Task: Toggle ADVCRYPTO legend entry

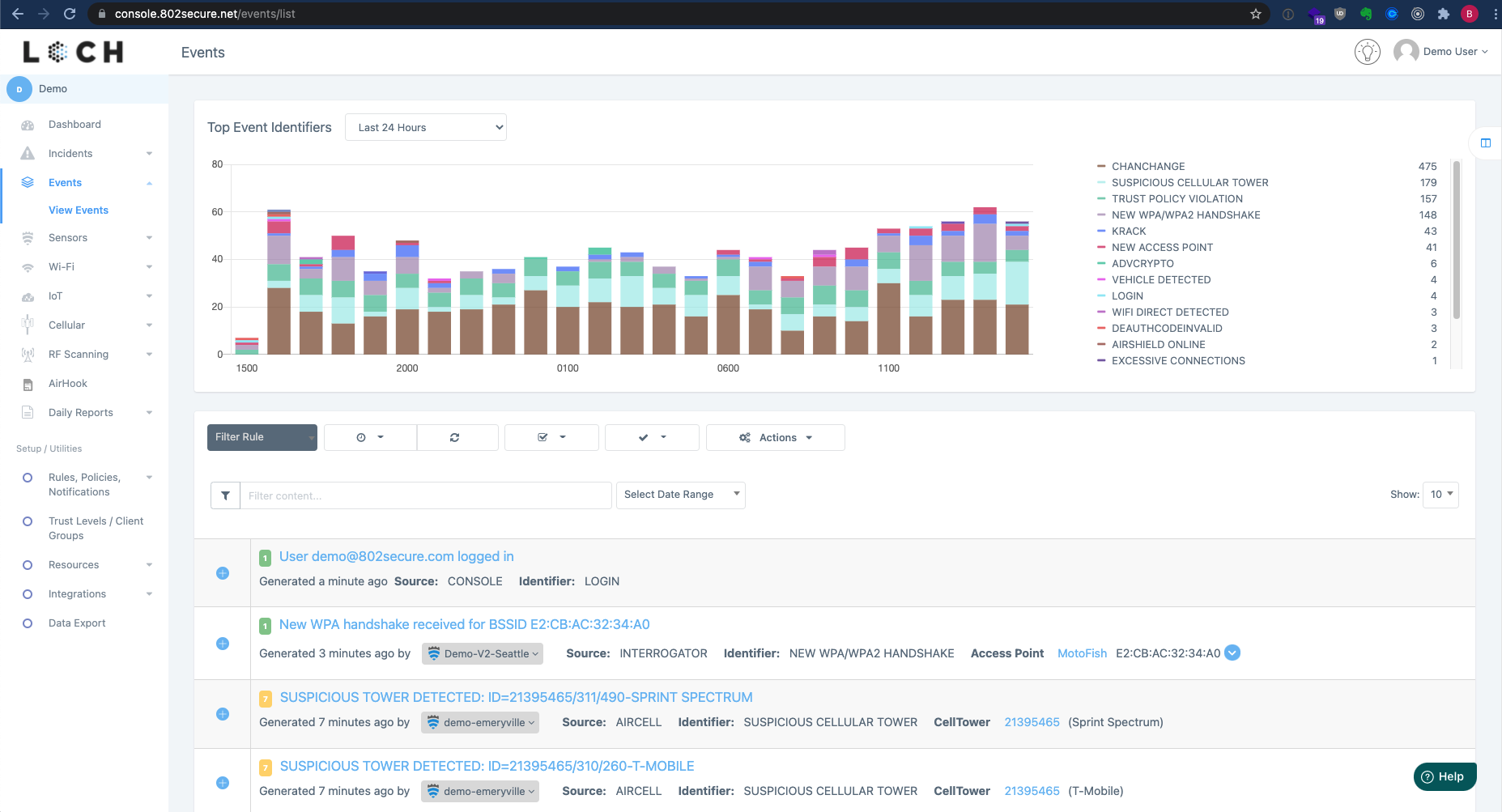Action: (x=1142, y=263)
